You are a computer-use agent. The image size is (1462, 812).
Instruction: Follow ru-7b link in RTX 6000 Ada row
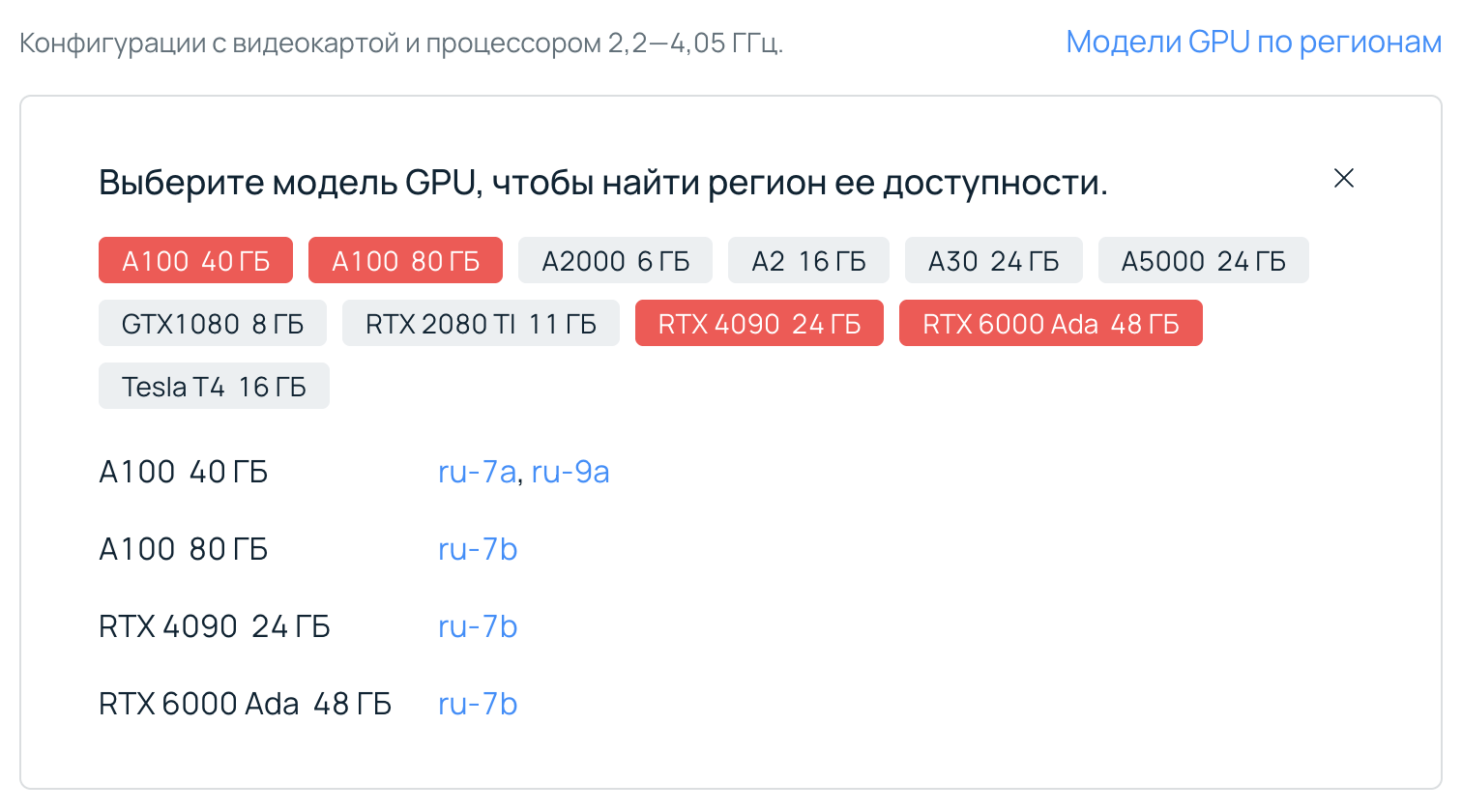tap(478, 704)
